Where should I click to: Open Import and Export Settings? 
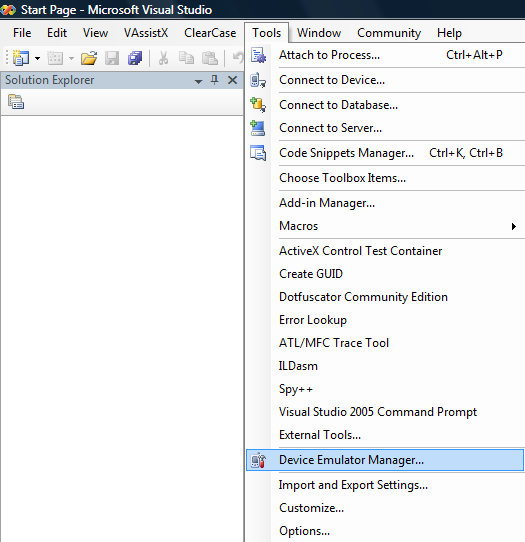[x=385, y=485]
